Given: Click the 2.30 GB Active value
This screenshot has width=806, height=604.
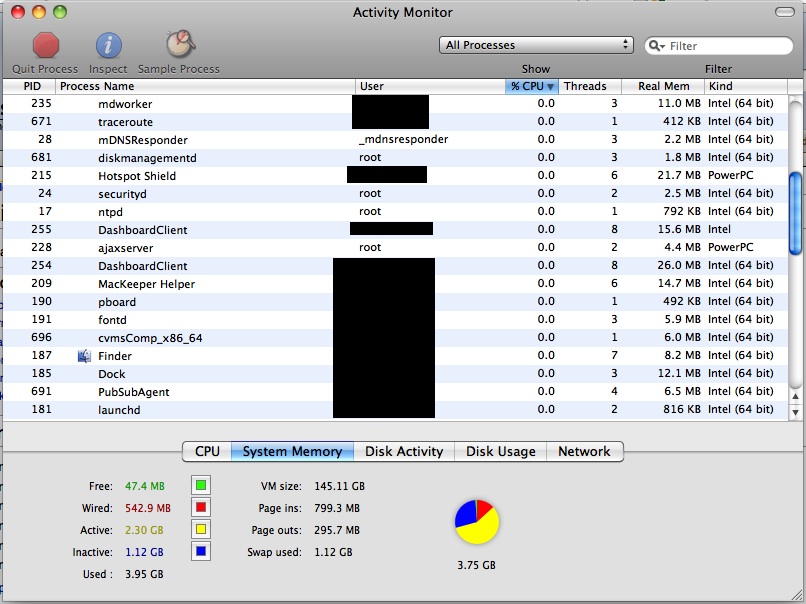Looking at the screenshot, I should pyautogui.click(x=144, y=530).
